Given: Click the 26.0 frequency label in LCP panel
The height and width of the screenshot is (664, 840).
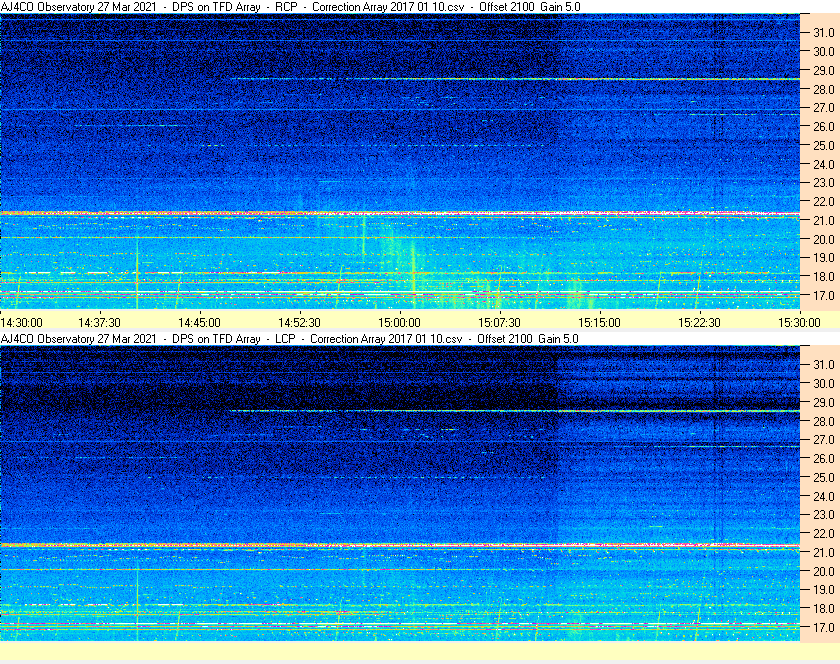Looking at the screenshot, I should (824, 459).
